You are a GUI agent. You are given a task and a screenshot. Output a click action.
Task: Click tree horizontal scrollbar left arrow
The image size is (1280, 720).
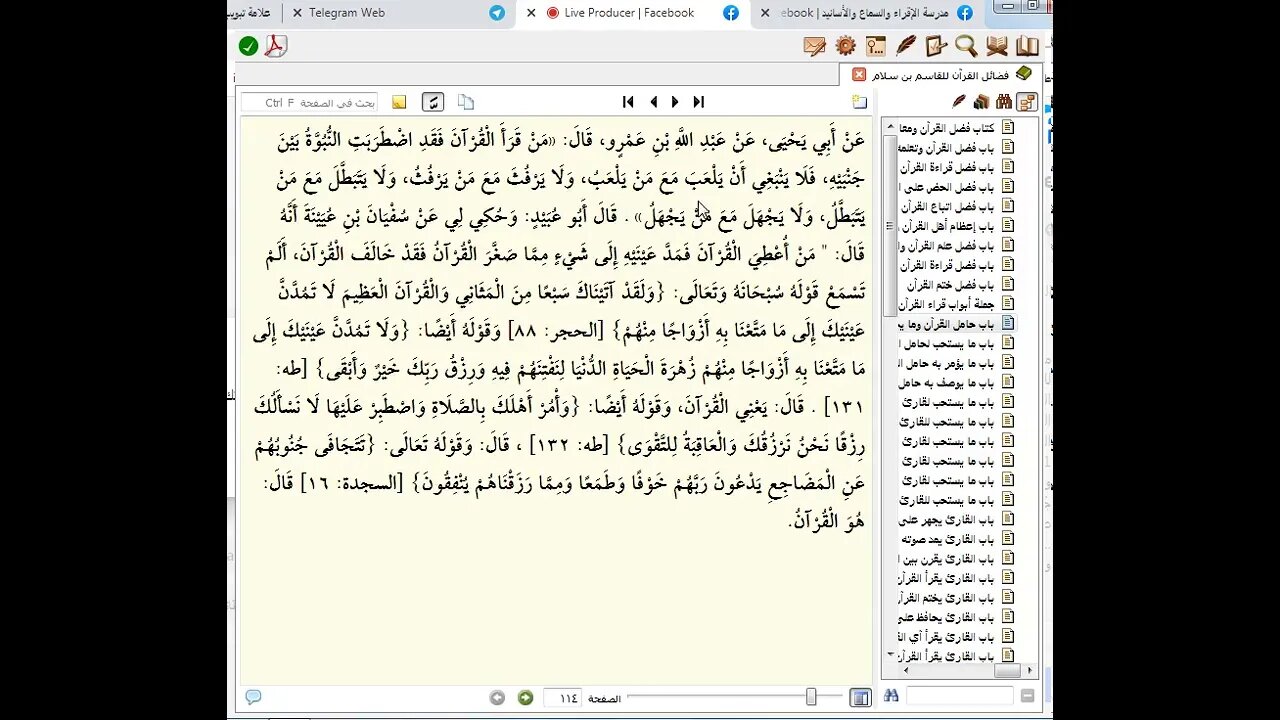(904, 671)
